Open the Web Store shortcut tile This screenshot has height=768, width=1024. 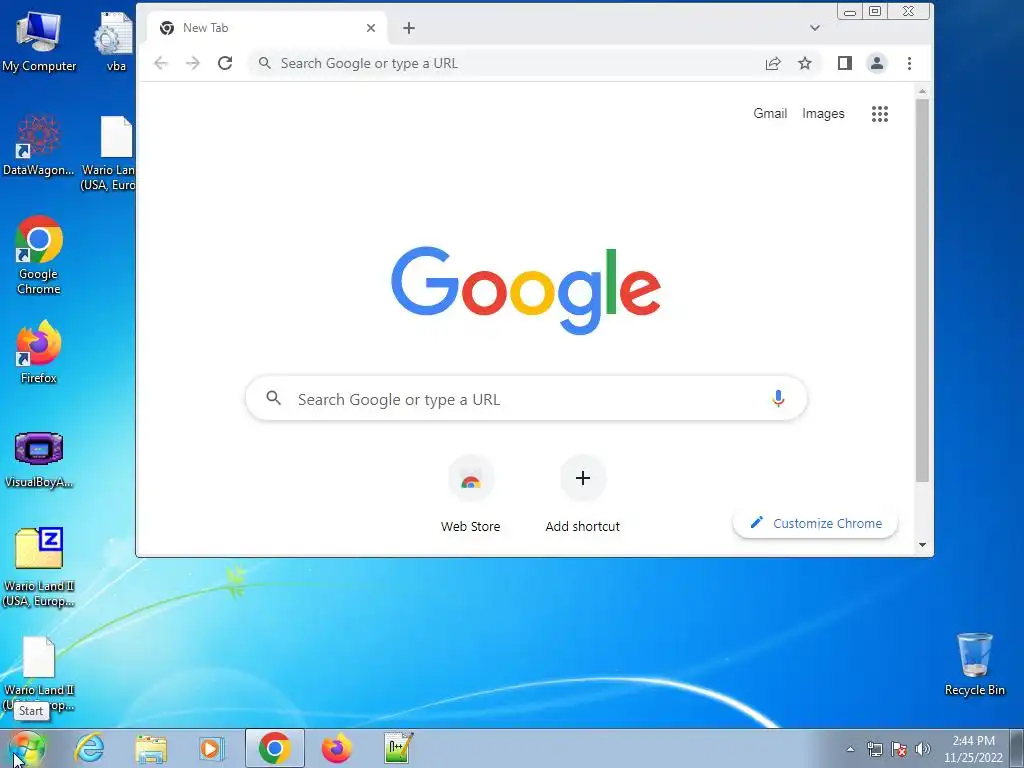470,494
